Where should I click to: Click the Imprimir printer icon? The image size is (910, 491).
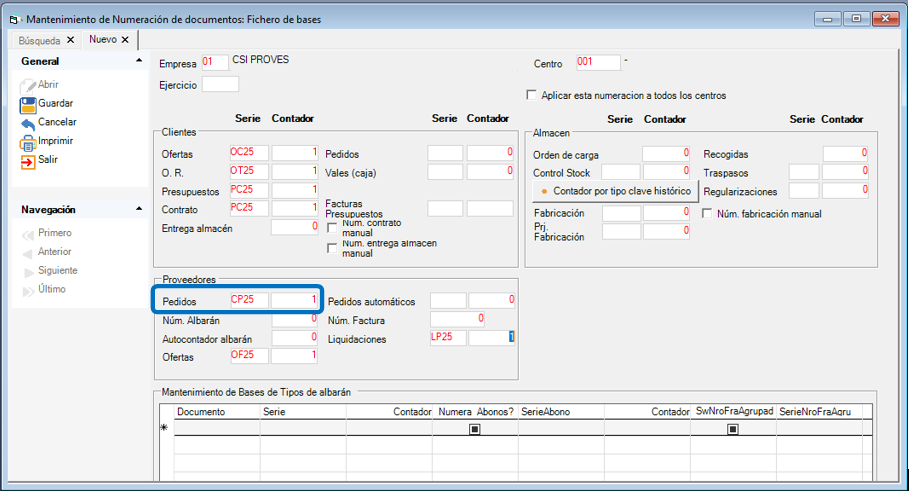click(27, 142)
